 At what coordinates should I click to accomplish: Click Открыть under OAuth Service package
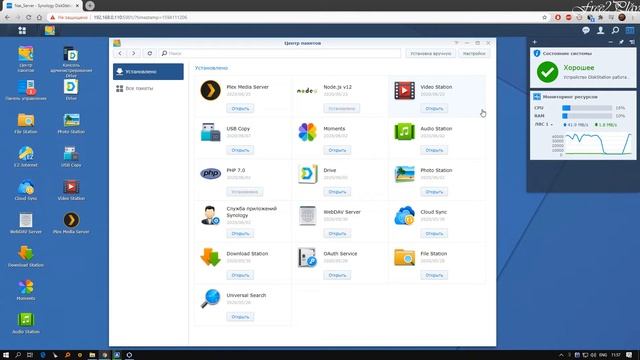tap(337, 275)
